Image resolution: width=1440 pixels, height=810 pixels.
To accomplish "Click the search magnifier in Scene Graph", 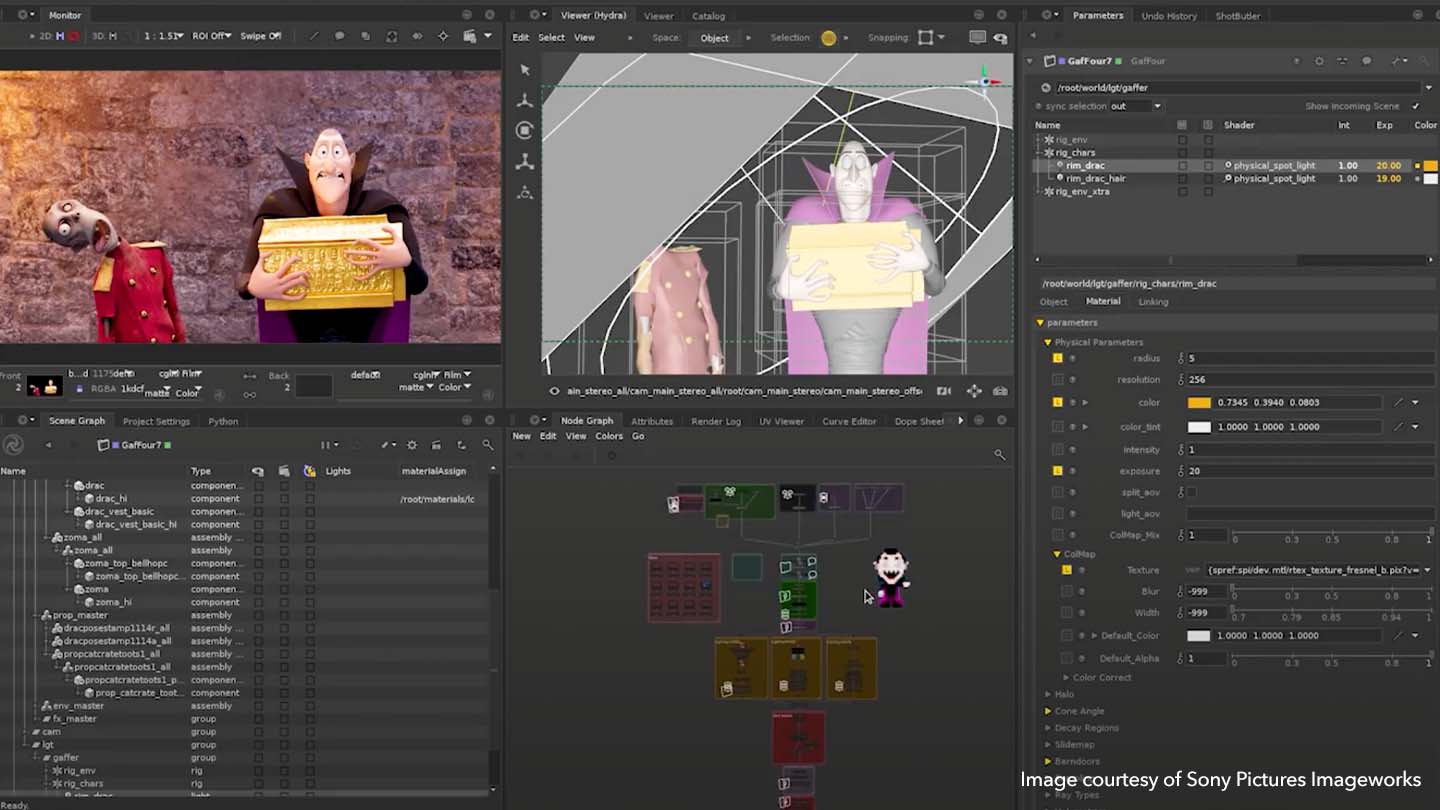I will point(488,445).
